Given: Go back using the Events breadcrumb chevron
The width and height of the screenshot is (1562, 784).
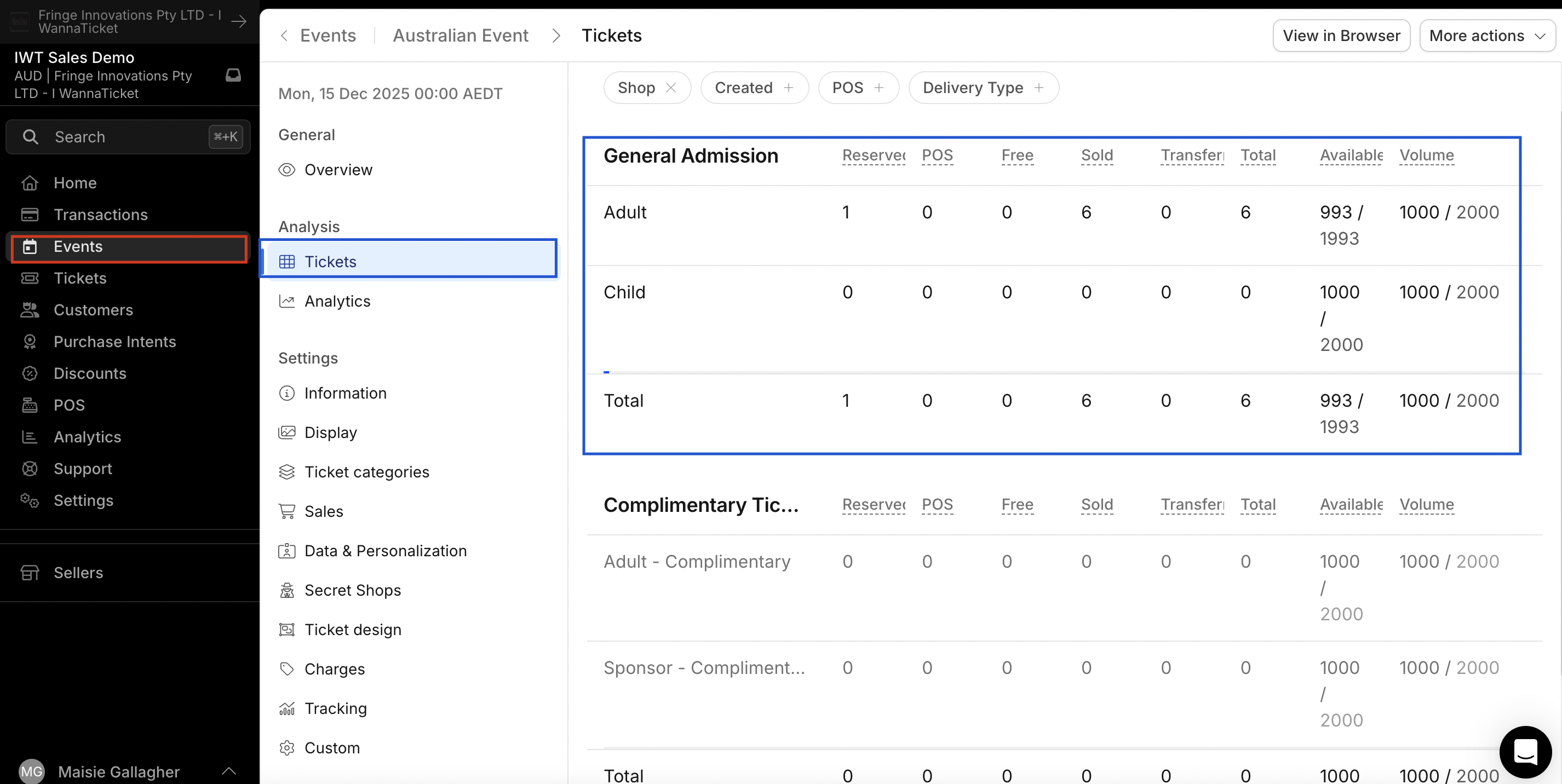Looking at the screenshot, I should click(x=284, y=36).
